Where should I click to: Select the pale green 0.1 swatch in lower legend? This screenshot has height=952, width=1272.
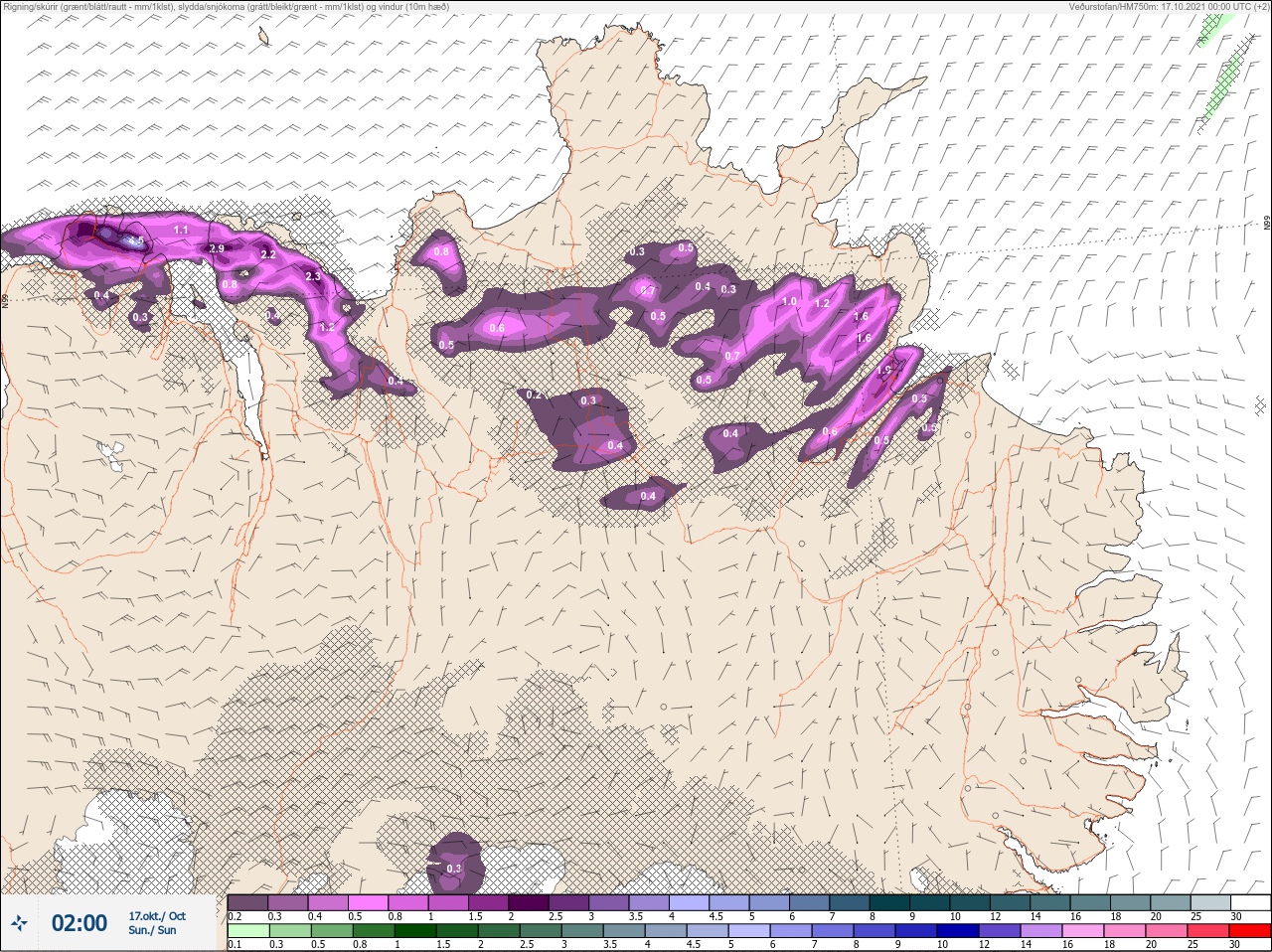[248, 931]
